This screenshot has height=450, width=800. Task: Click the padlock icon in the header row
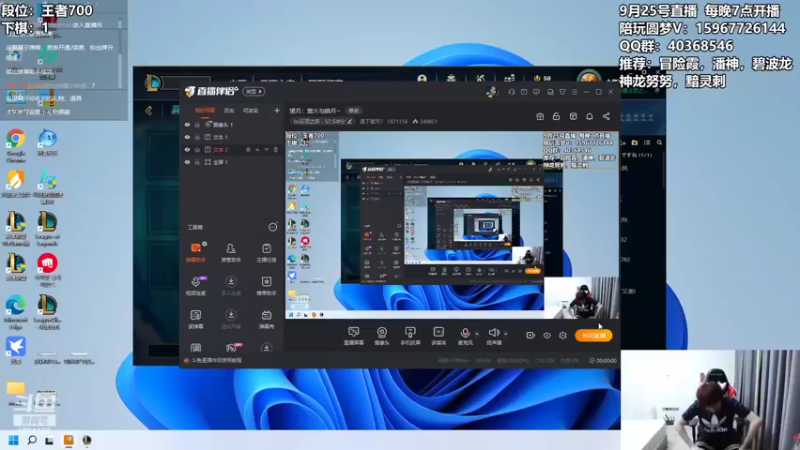pos(556,116)
